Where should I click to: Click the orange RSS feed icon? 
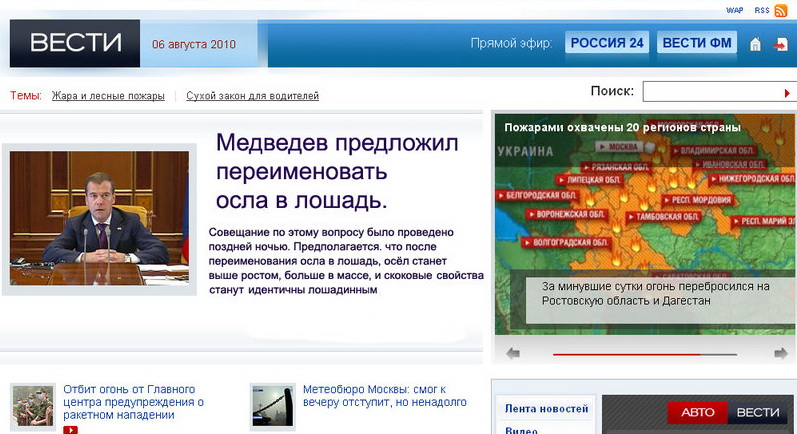click(781, 10)
